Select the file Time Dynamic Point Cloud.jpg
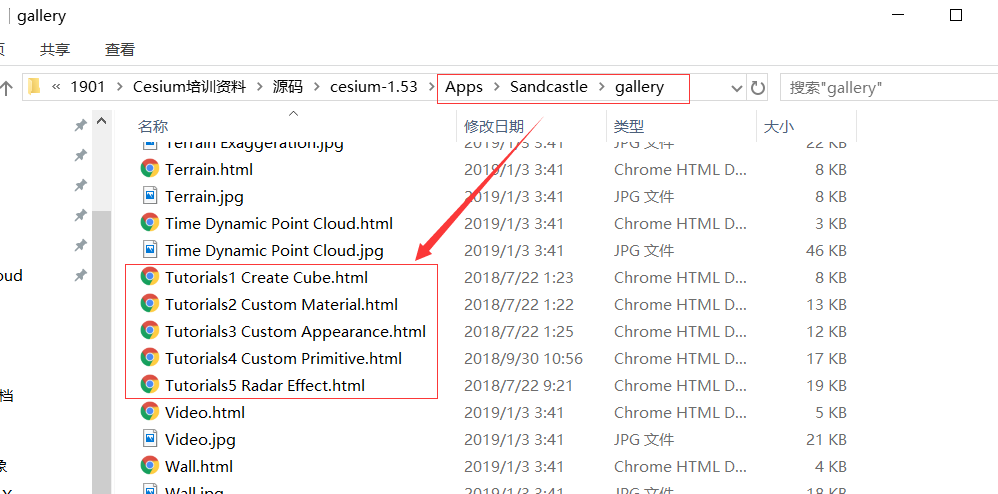The image size is (998, 494). coord(274,250)
